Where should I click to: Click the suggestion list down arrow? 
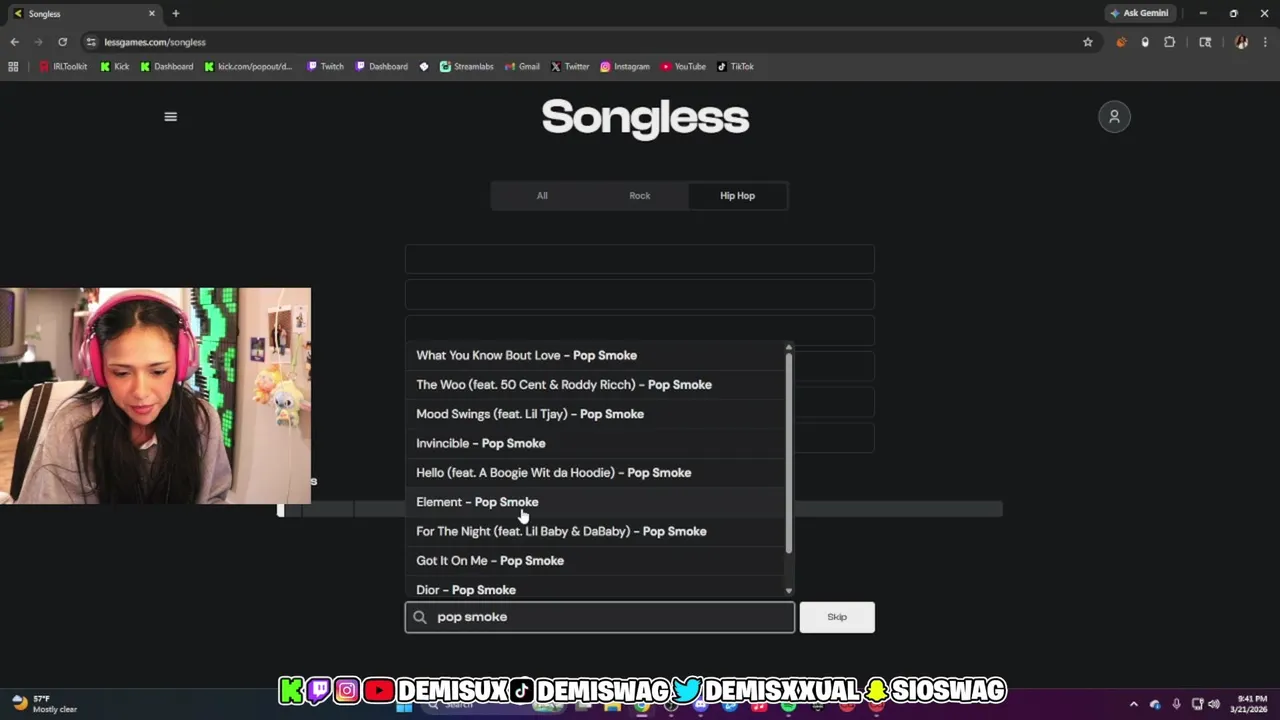[x=789, y=591]
